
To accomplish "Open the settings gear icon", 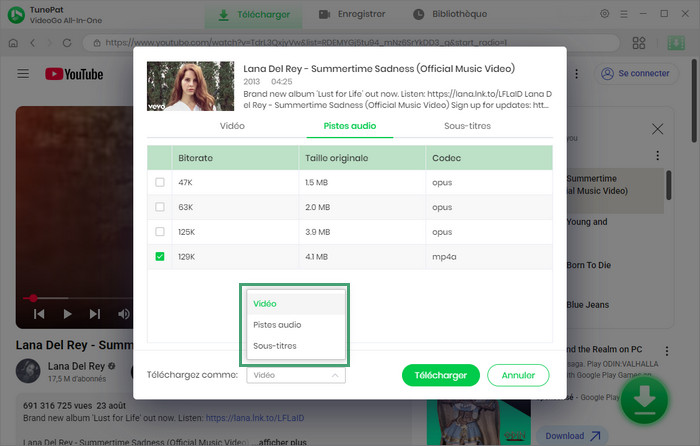I will pos(604,14).
